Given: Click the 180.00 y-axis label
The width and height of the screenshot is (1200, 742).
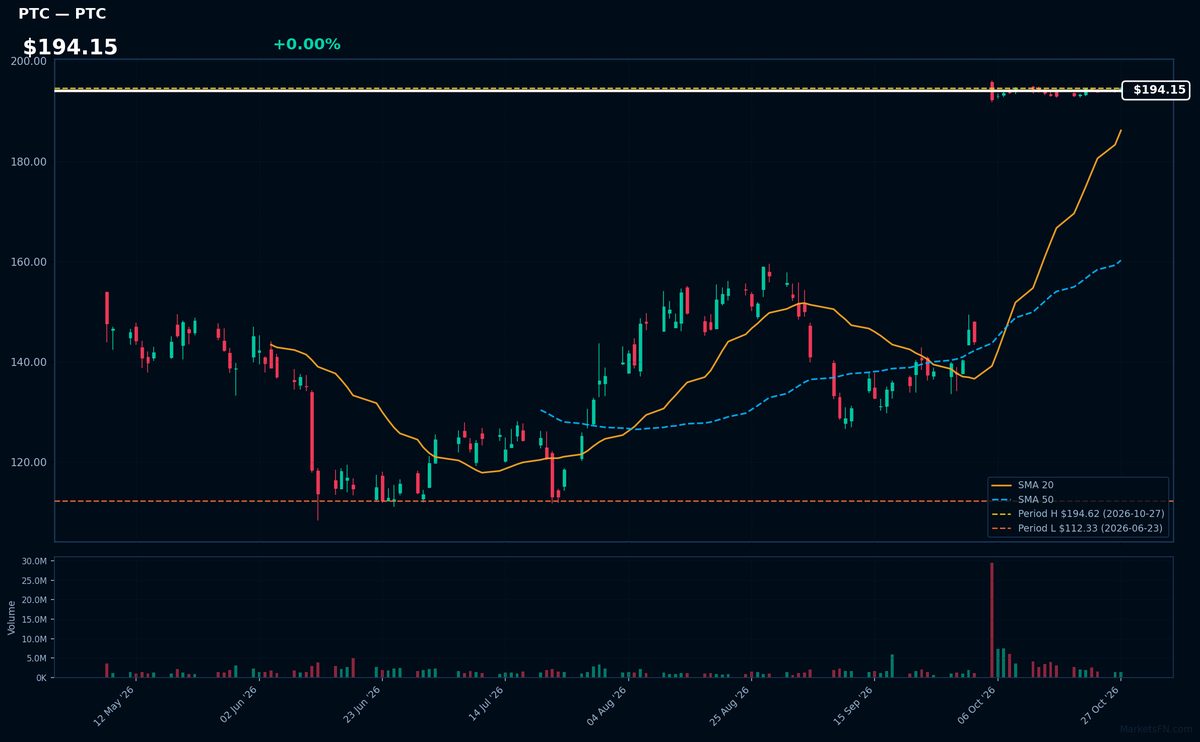Looking at the screenshot, I should 29,162.
